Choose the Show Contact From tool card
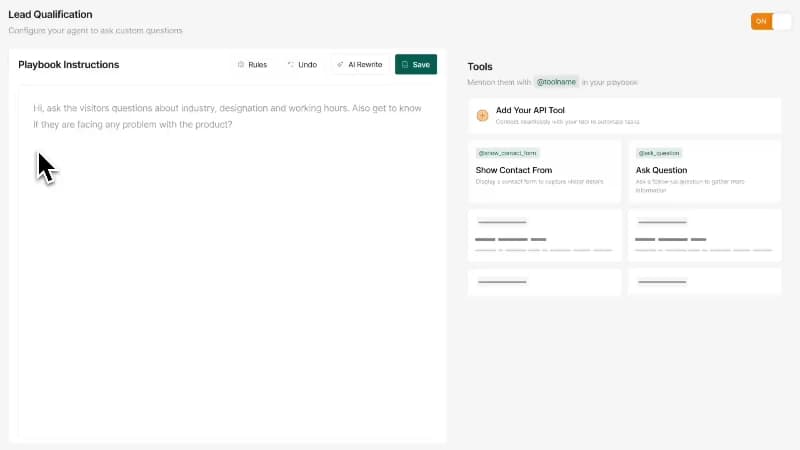 [545, 171]
